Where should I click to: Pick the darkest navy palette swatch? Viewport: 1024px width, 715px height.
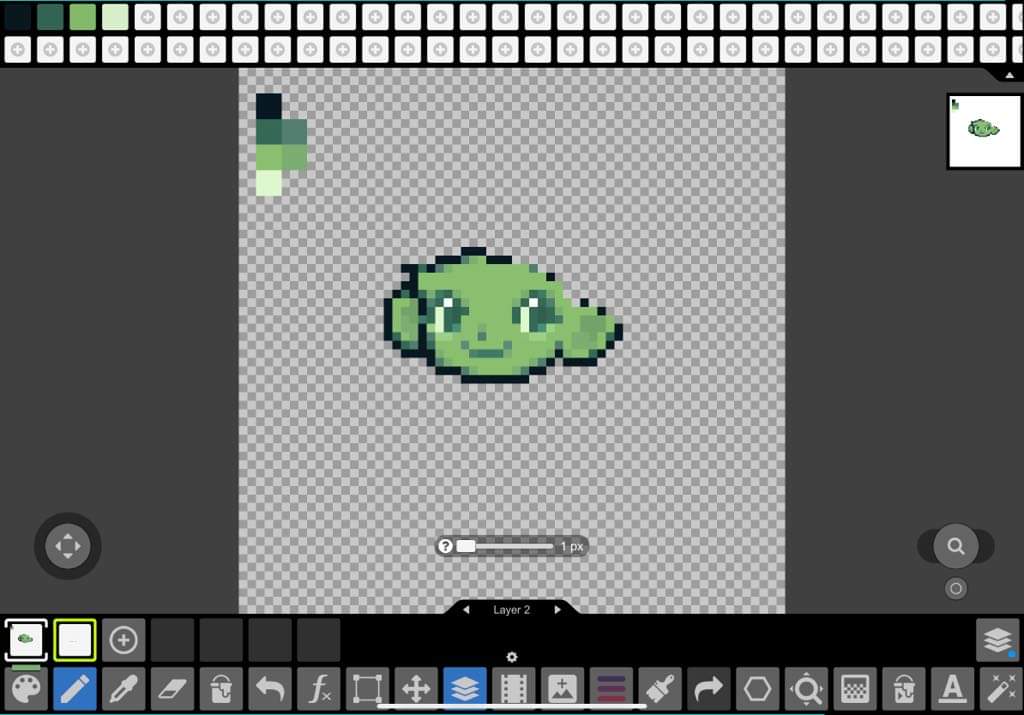18,17
